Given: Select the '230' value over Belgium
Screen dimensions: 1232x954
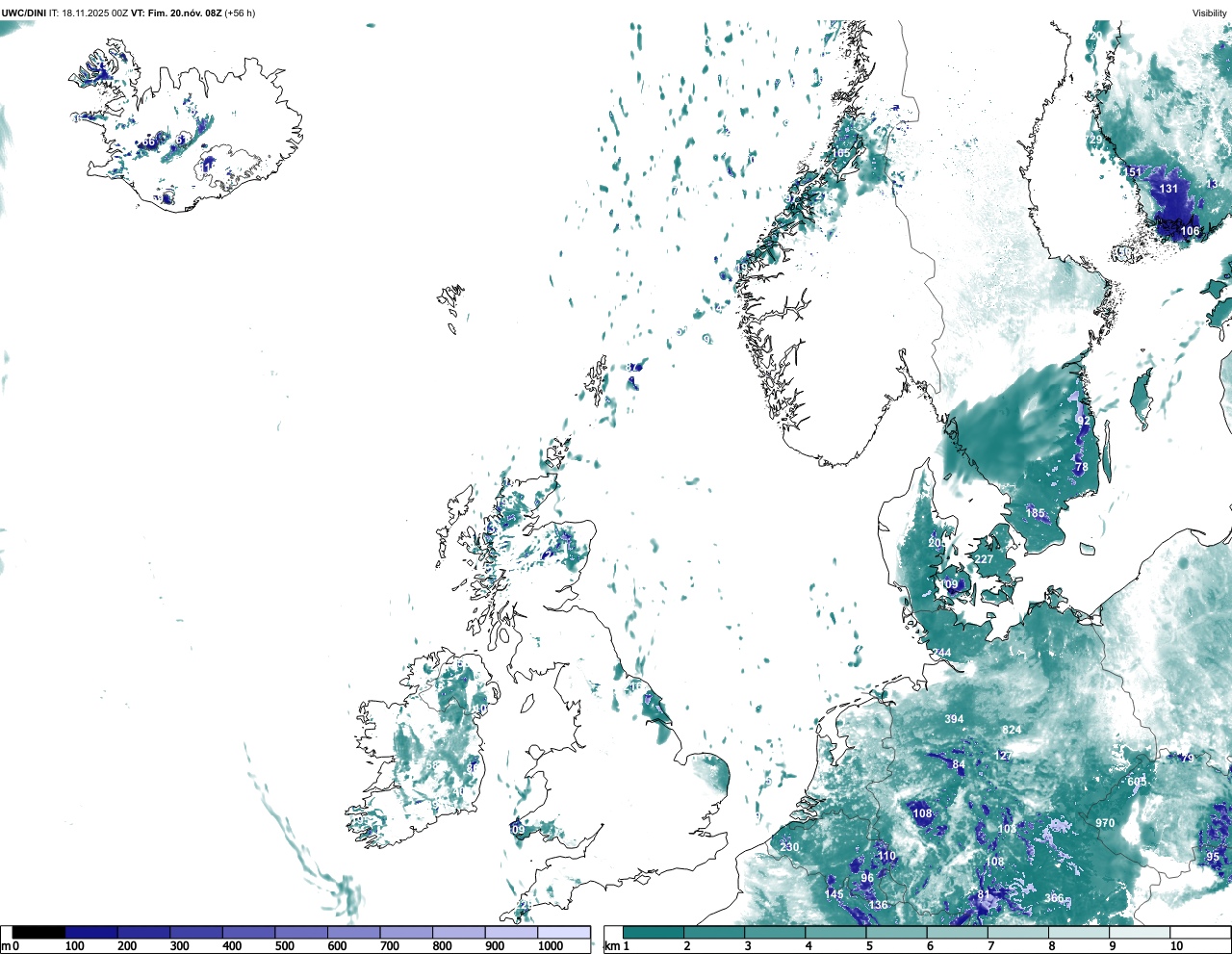Looking at the screenshot, I should point(789,847).
